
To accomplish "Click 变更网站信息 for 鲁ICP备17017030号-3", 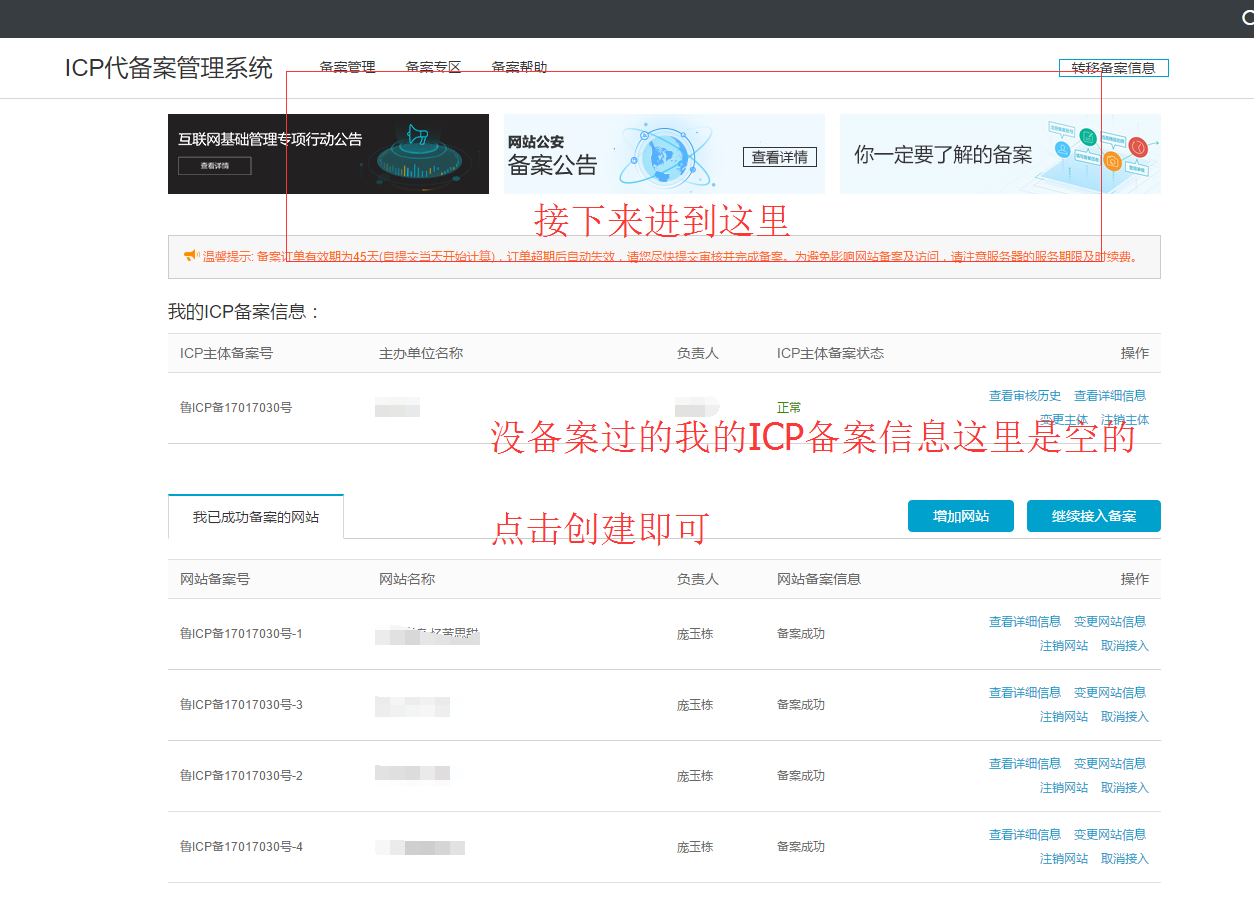I will [1110, 693].
